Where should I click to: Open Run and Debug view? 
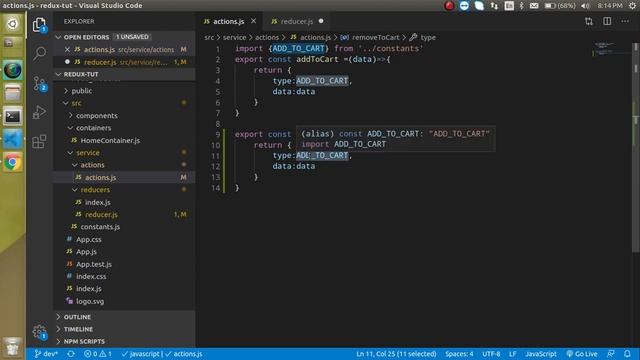tap(39, 112)
